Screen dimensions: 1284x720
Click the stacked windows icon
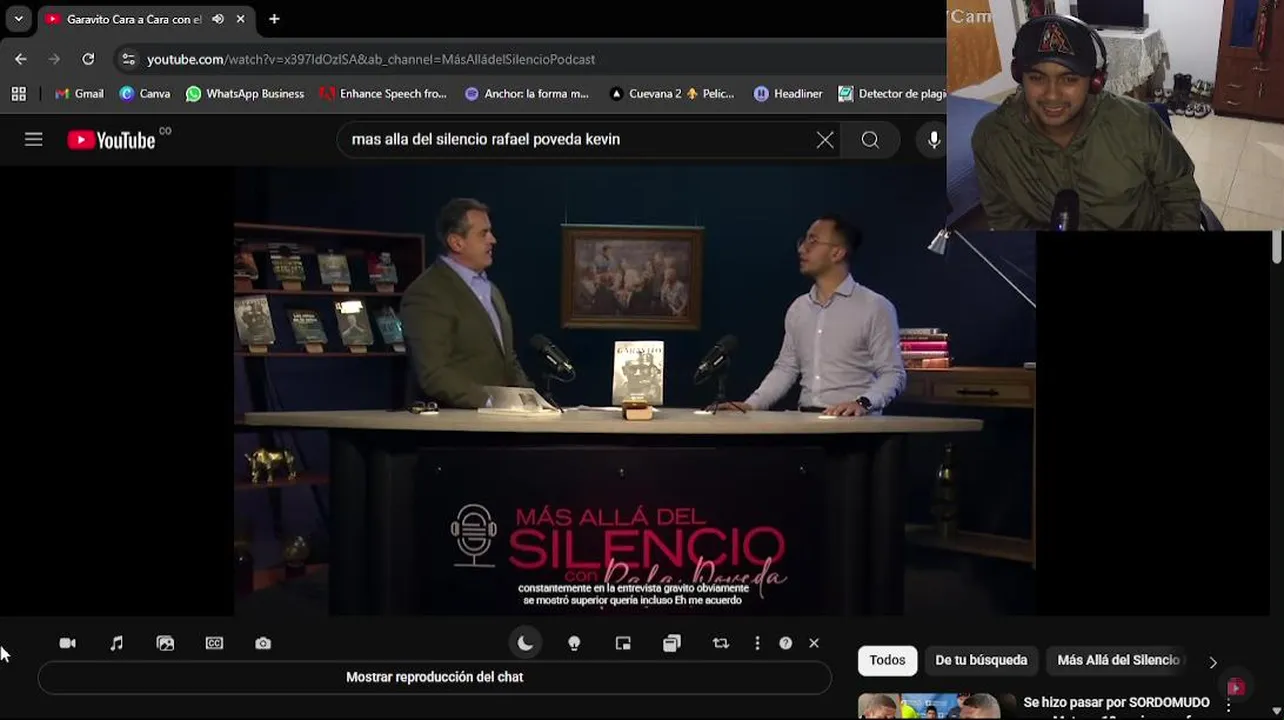[x=672, y=643]
